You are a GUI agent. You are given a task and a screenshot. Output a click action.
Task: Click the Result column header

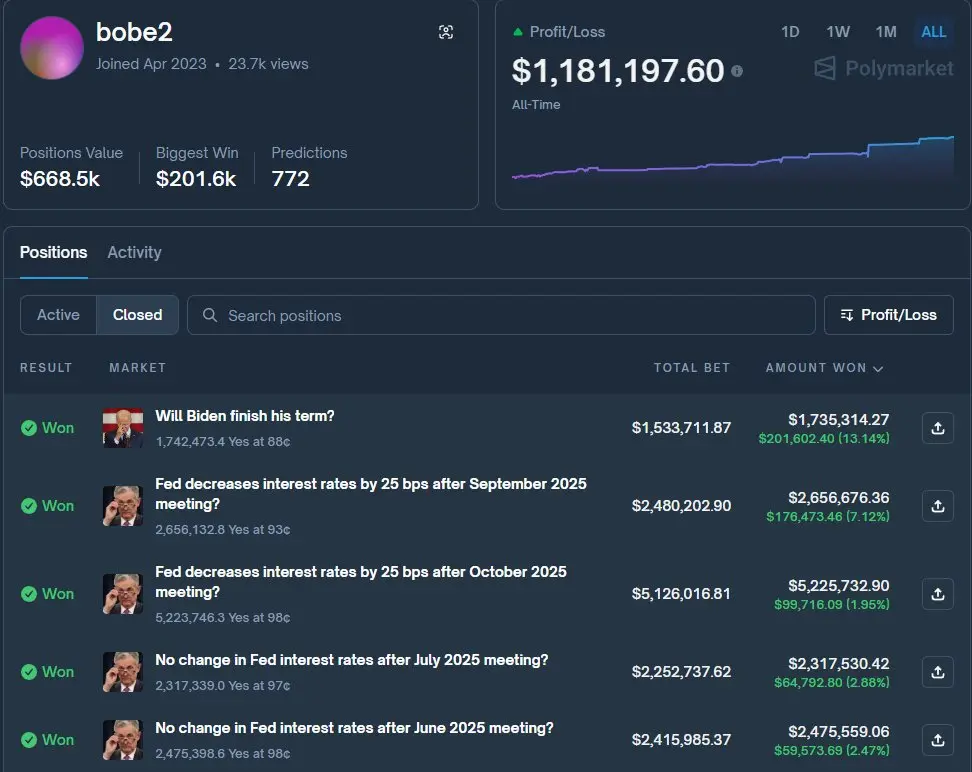pos(46,368)
